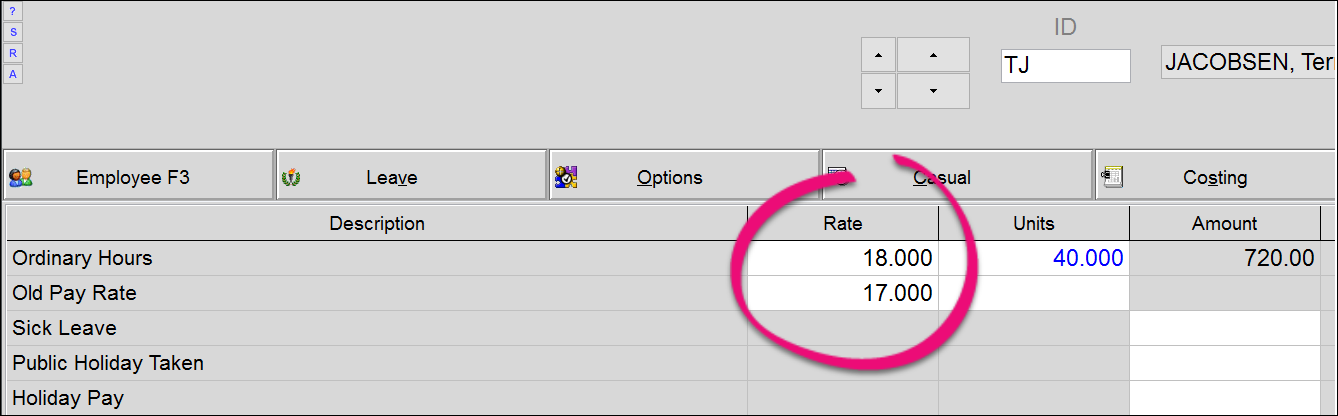Click the small down arrow stepper
Viewport: 1338px width, 416px height.
(x=878, y=91)
